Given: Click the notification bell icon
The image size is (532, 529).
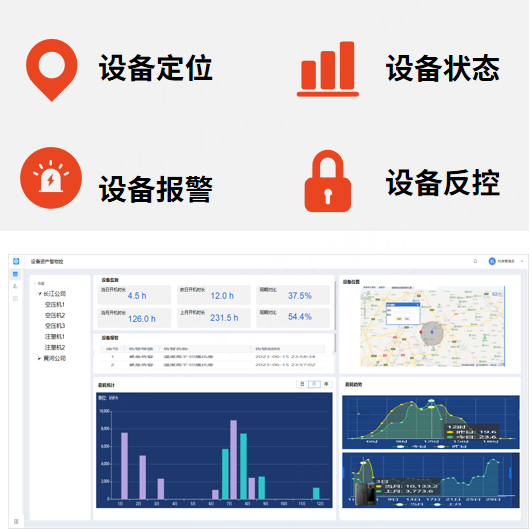Looking at the screenshot, I should click(x=475, y=261).
